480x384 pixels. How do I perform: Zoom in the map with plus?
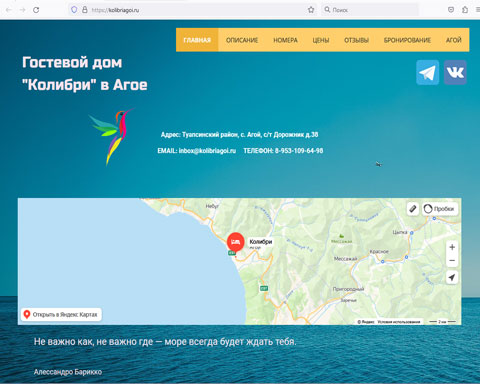coord(452,247)
